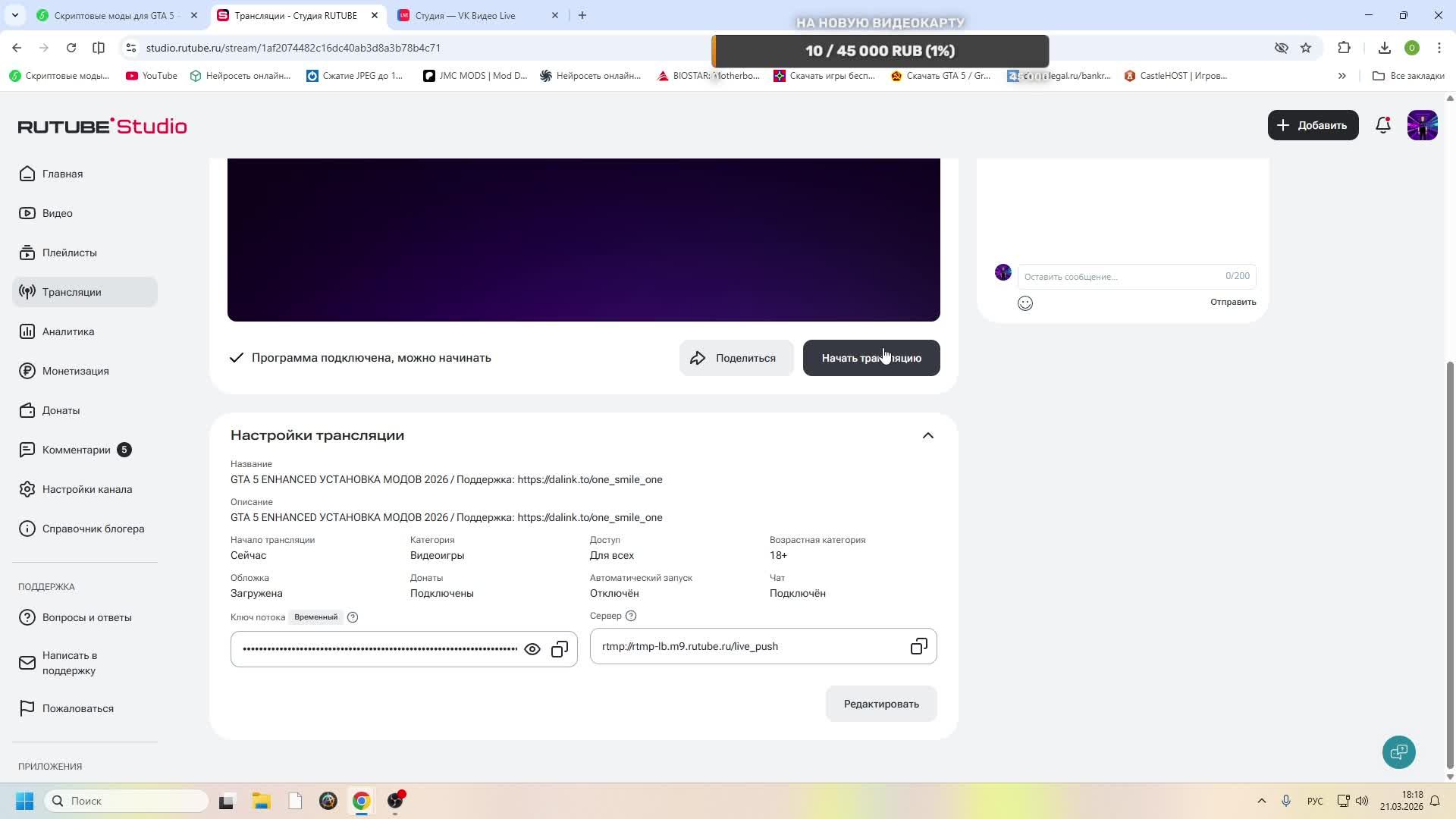Go to Донаты in sidebar
Image resolution: width=1456 pixels, height=819 pixels.
click(61, 410)
